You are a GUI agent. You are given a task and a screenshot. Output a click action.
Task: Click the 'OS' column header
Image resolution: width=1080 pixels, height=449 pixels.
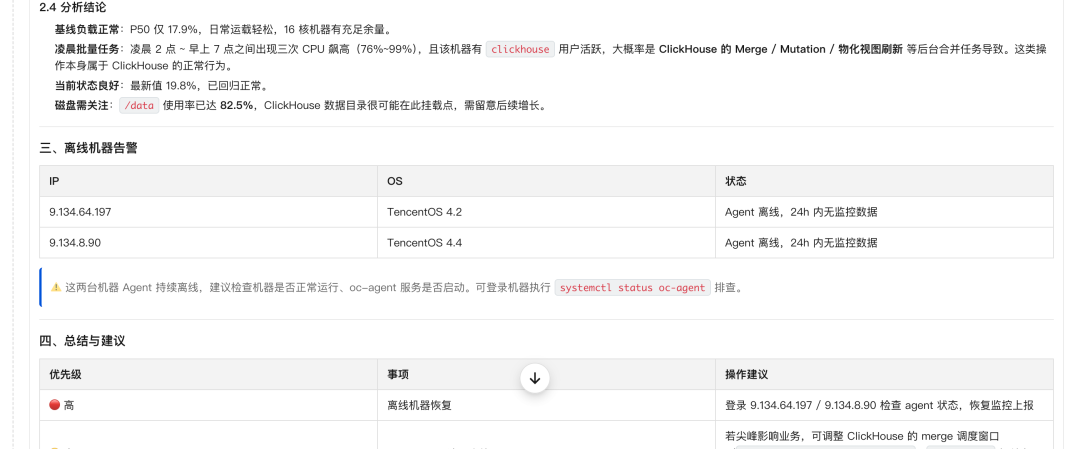(x=546, y=181)
